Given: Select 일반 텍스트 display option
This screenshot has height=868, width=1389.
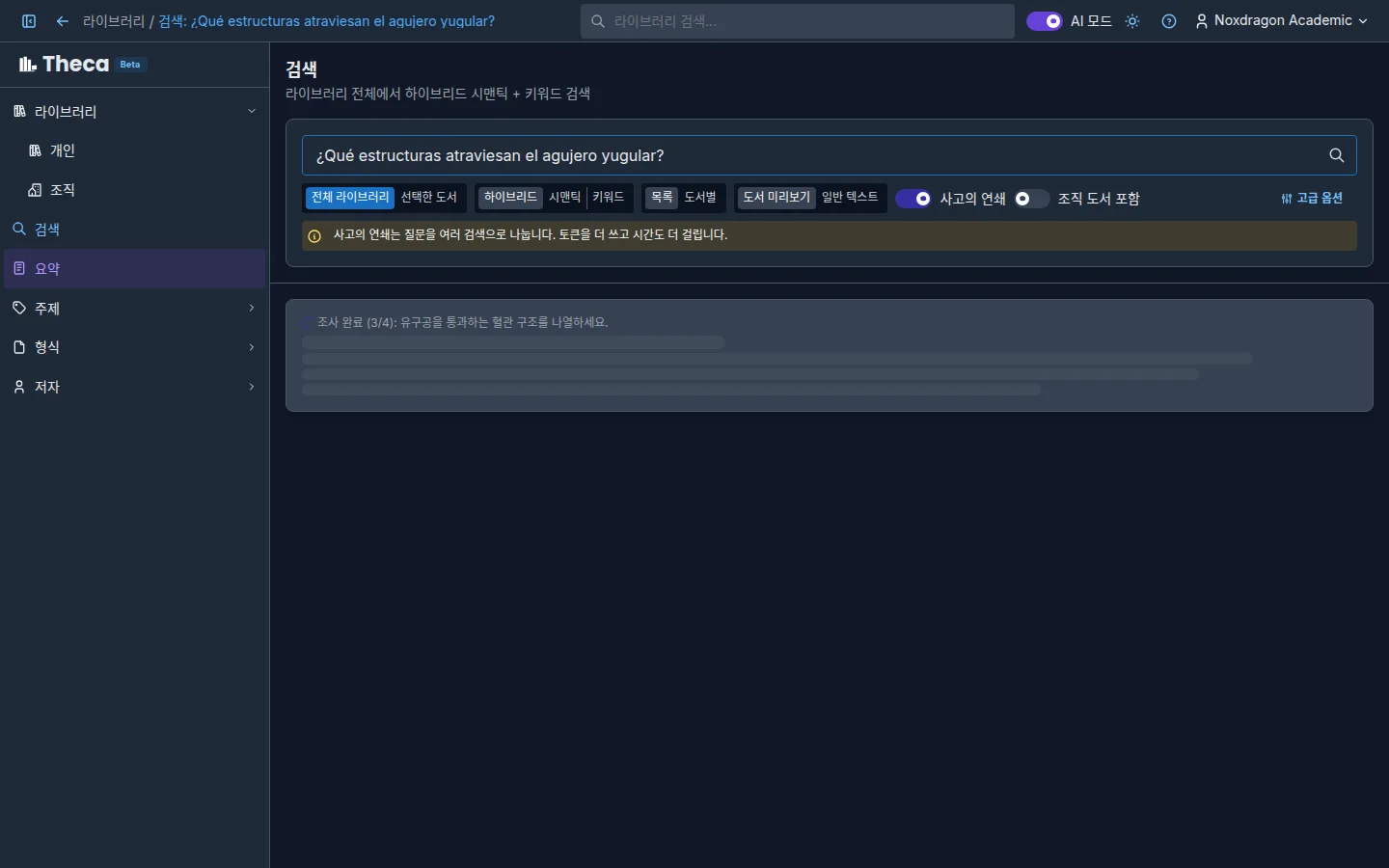Looking at the screenshot, I should 850,198.
